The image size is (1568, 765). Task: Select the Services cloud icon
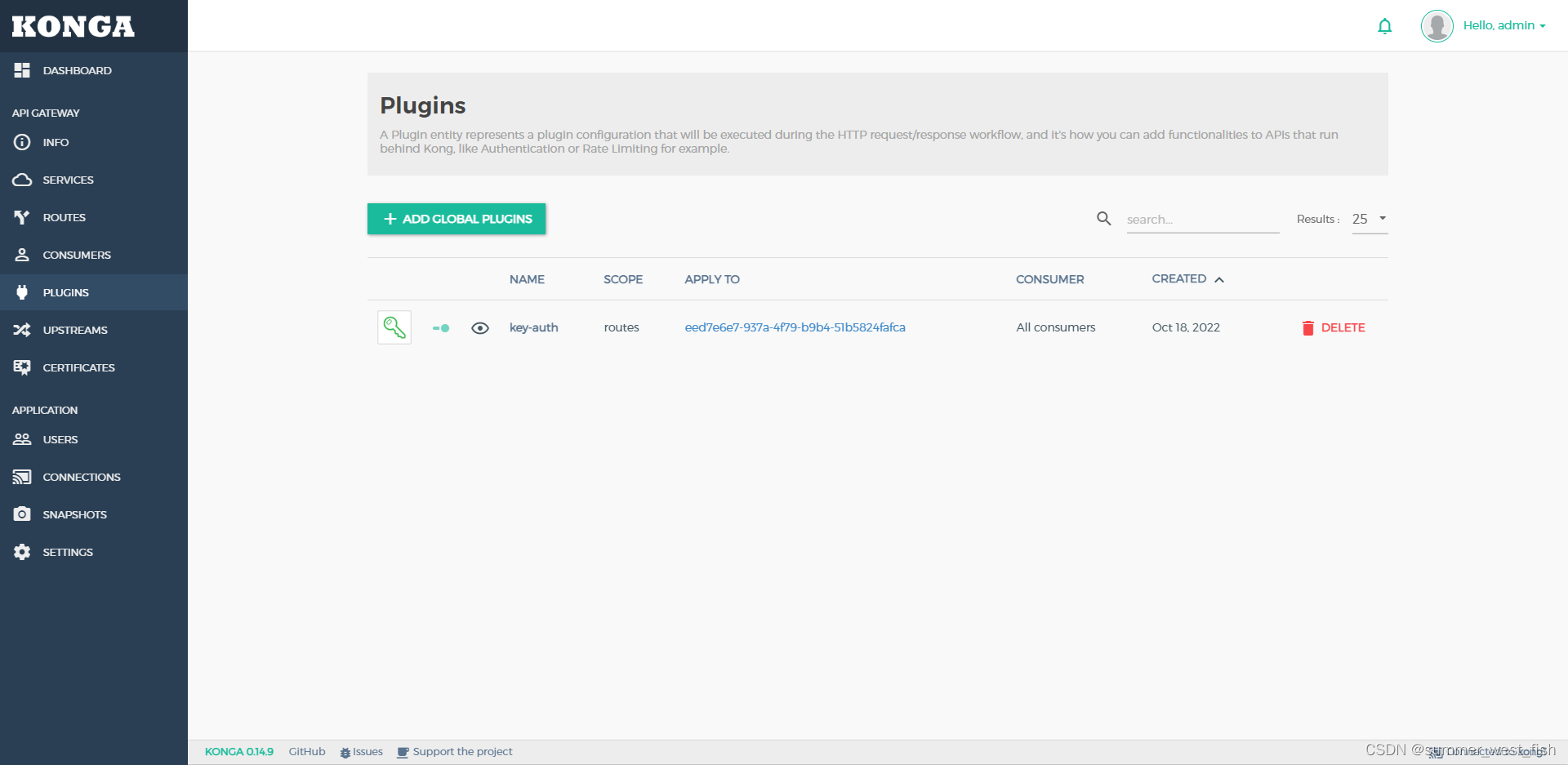pyautogui.click(x=21, y=180)
